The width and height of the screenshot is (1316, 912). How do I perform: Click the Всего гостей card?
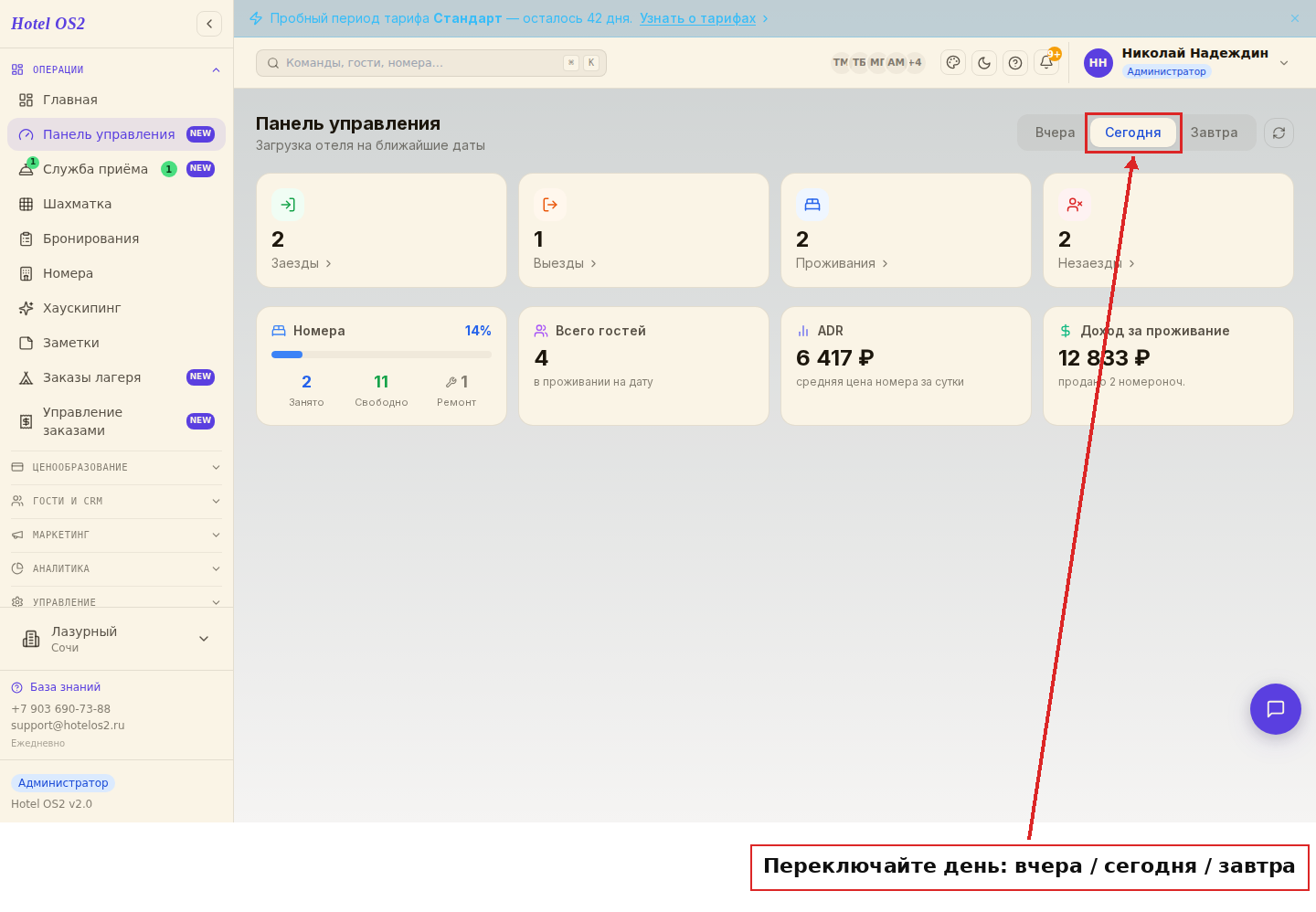tap(644, 366)
